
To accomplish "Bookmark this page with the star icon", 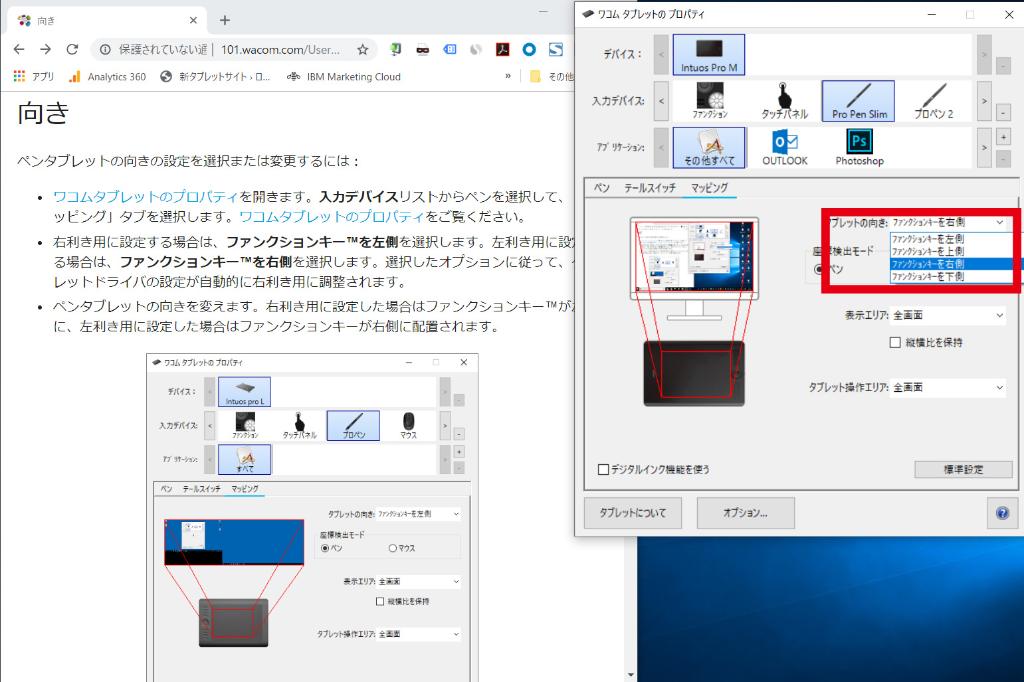I will [362, 49].
